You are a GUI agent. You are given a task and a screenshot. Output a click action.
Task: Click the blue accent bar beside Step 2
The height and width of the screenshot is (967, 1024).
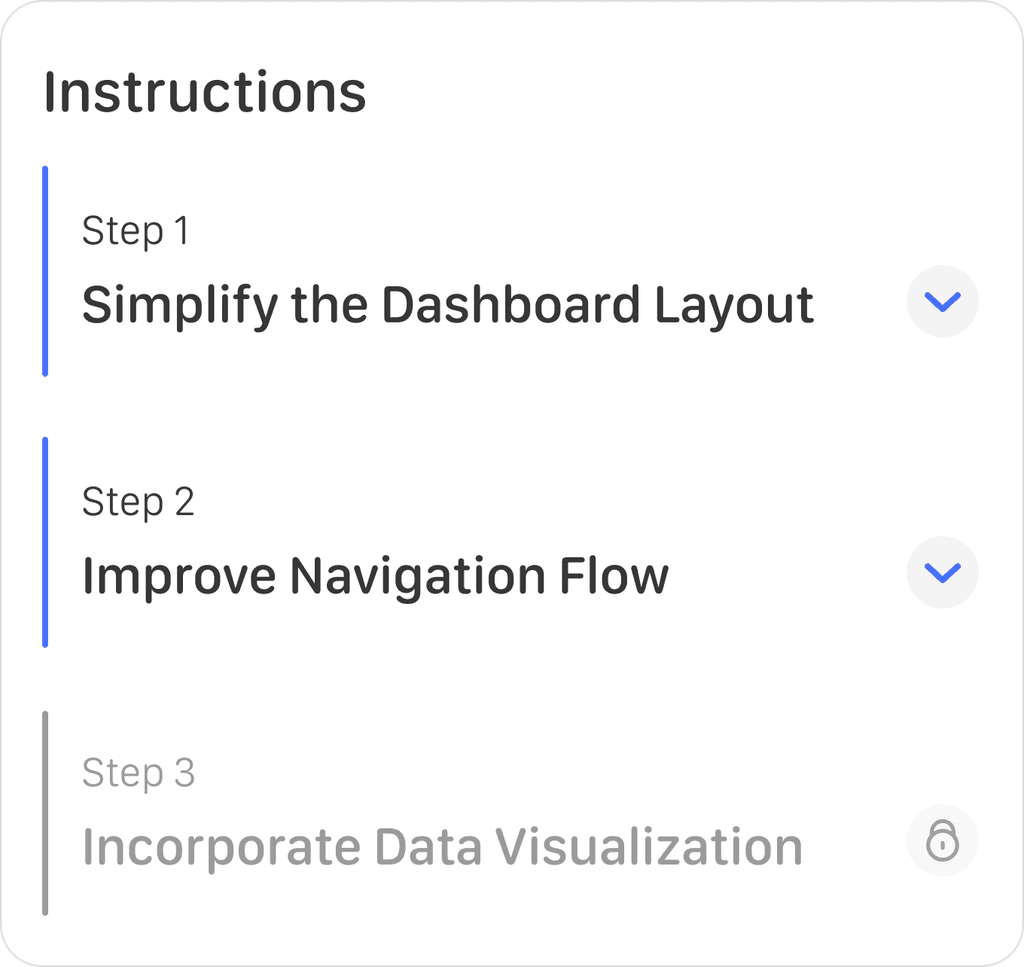click(45, 542)
